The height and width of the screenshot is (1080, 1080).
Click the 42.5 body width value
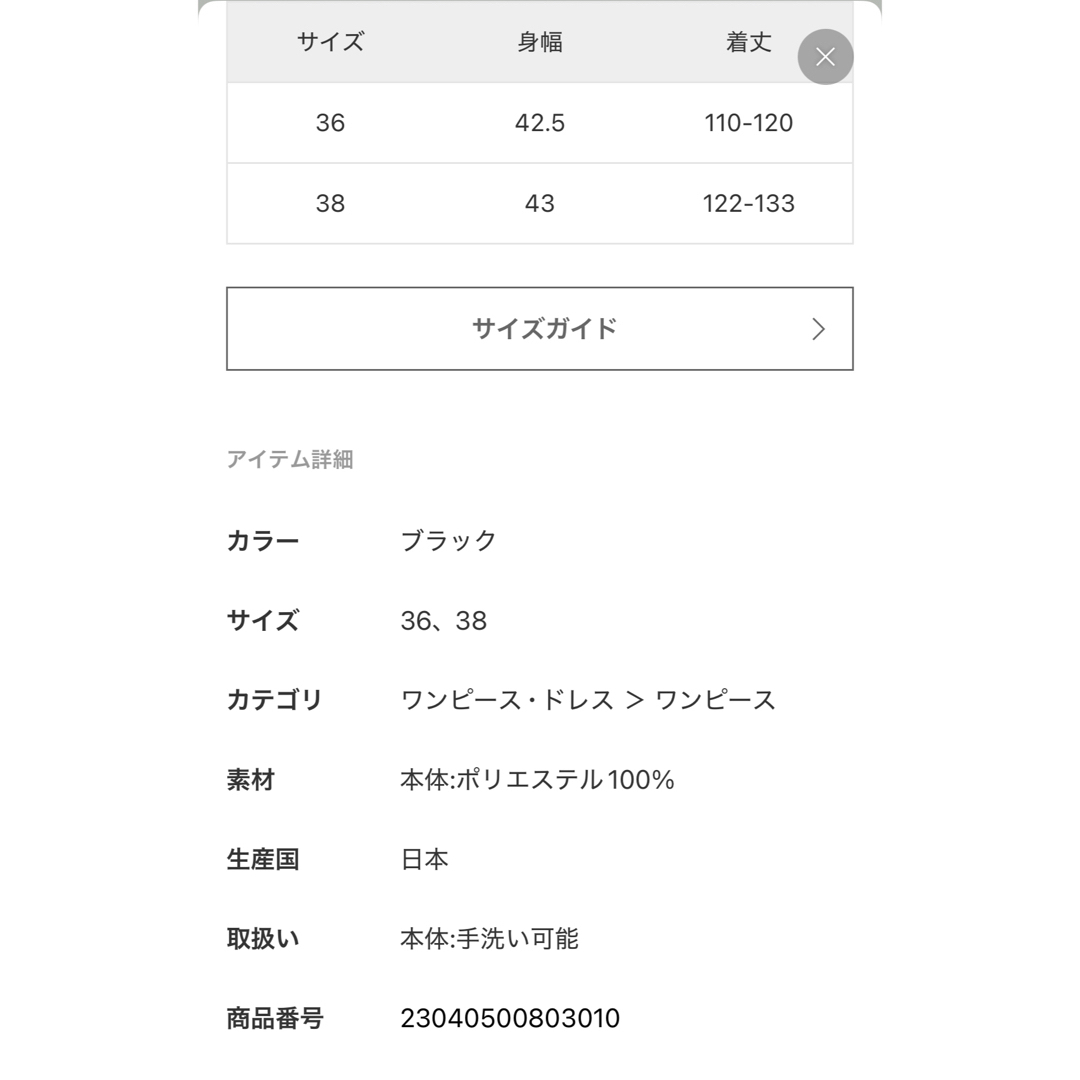[540, 123]
